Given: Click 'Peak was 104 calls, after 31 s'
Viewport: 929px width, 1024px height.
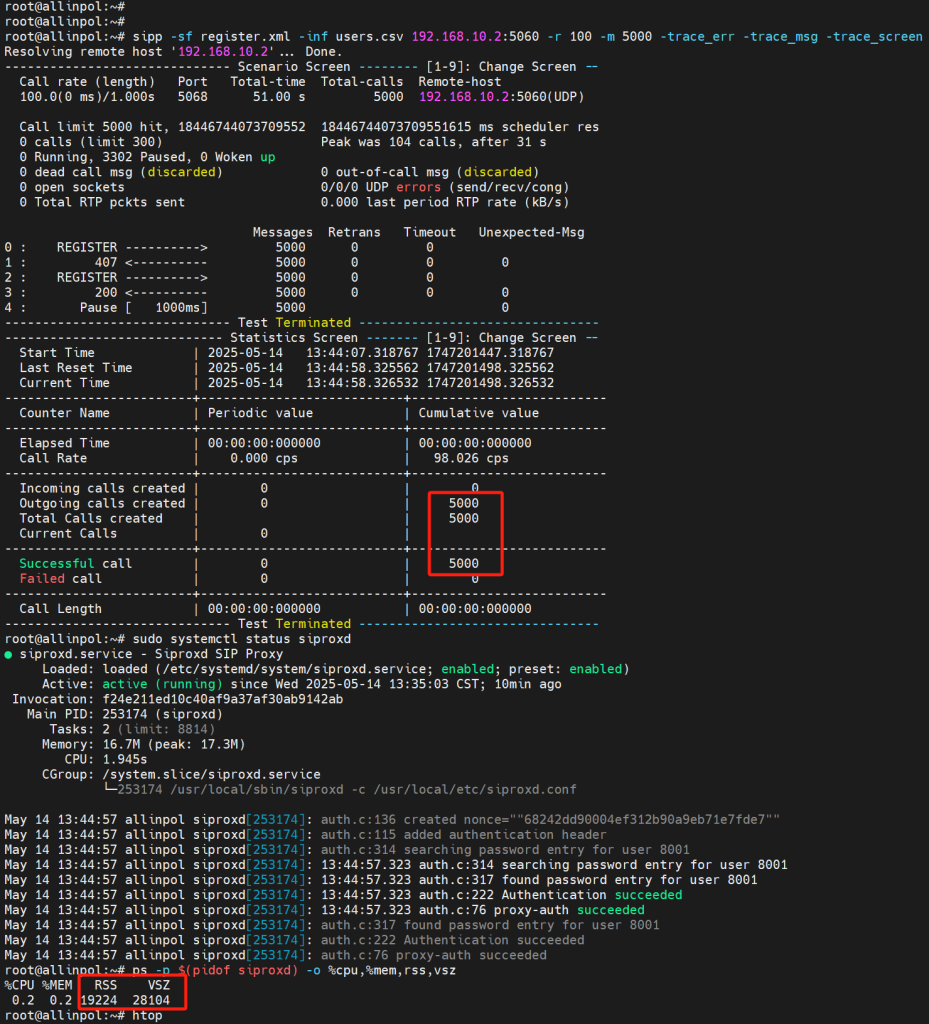Looking at the screenshot, I should pos(433,142).
